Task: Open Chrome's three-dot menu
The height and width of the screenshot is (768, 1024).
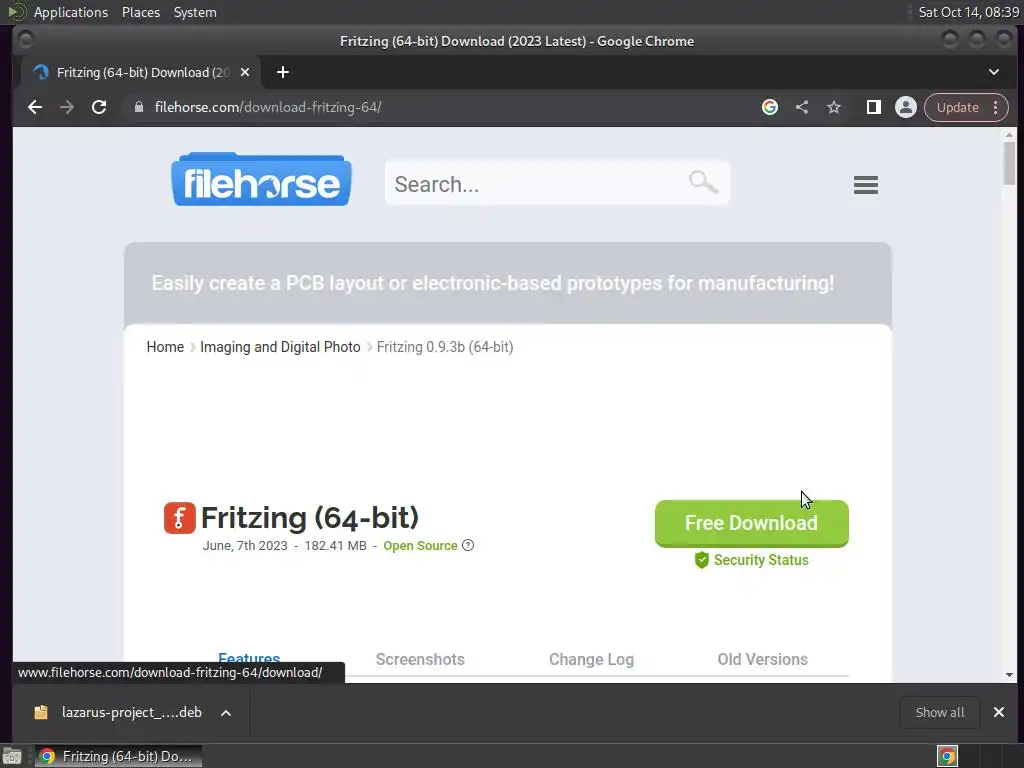Action: pyautogui.click(x=996, y=108)
